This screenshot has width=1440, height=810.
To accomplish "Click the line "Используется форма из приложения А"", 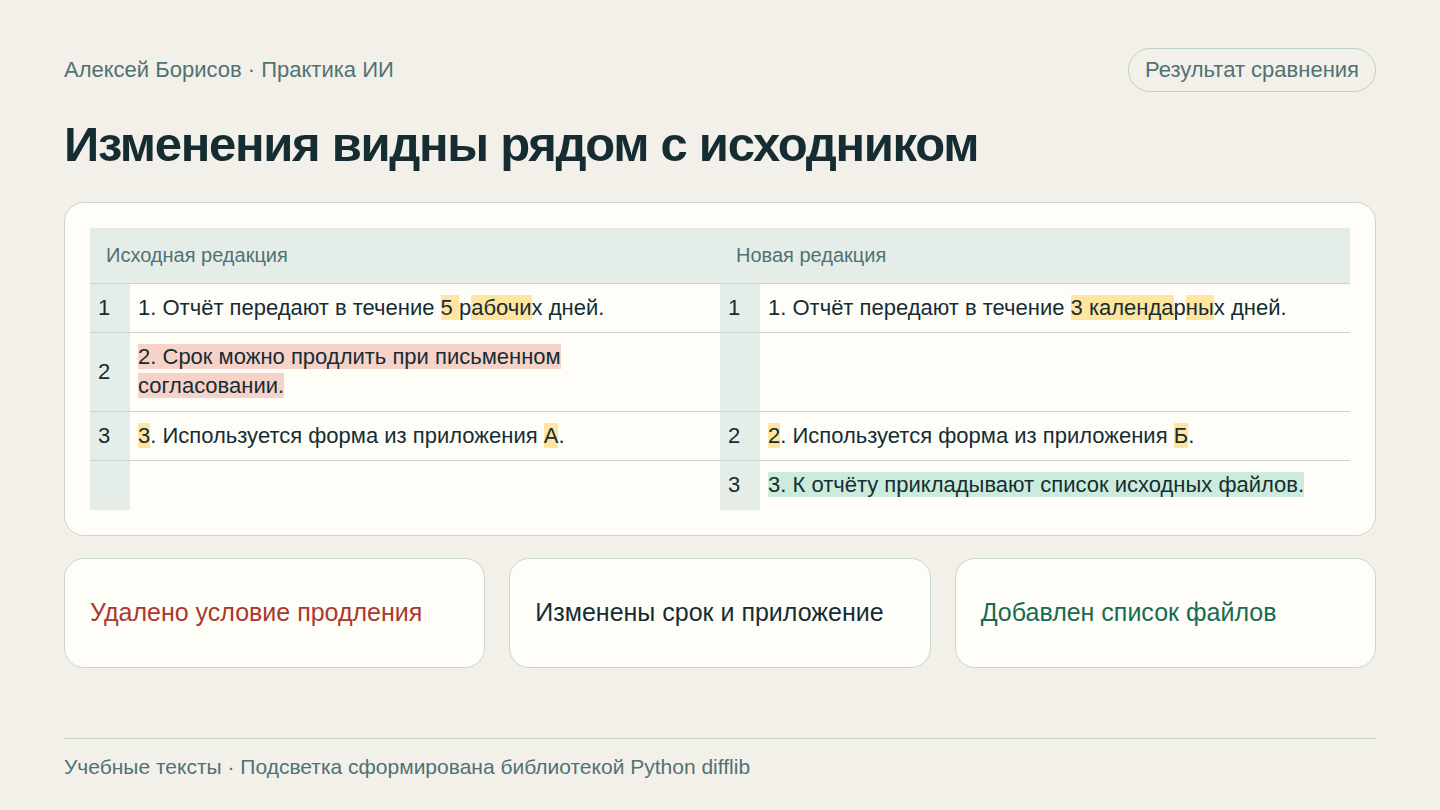I will tap(351, 436).
